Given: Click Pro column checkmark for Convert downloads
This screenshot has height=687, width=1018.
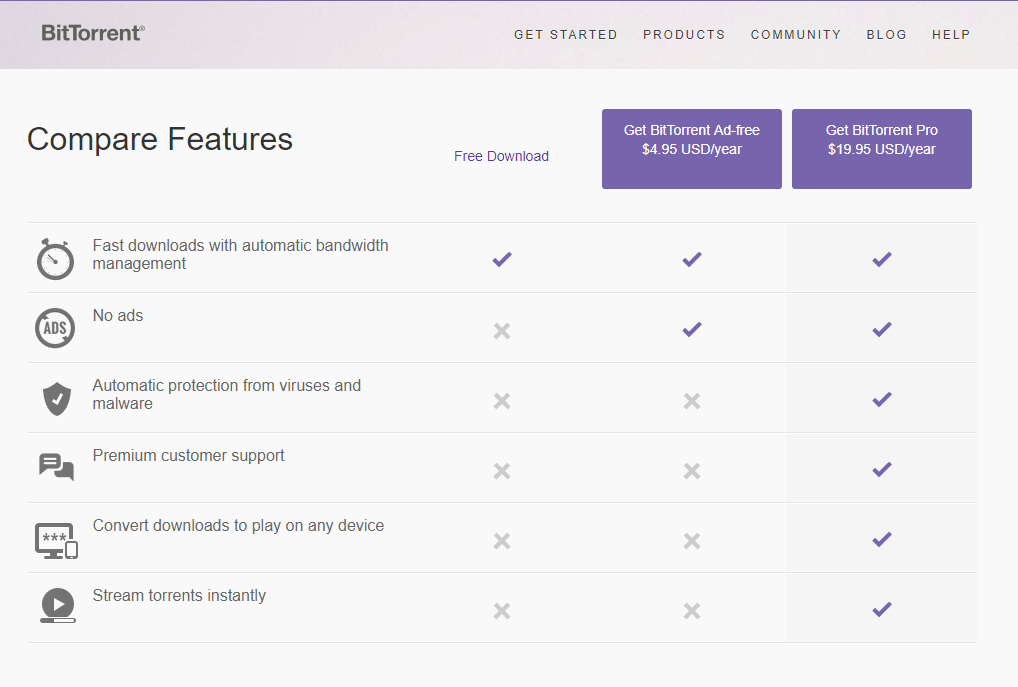Looking at the screenshot, I should click(882, 539).
